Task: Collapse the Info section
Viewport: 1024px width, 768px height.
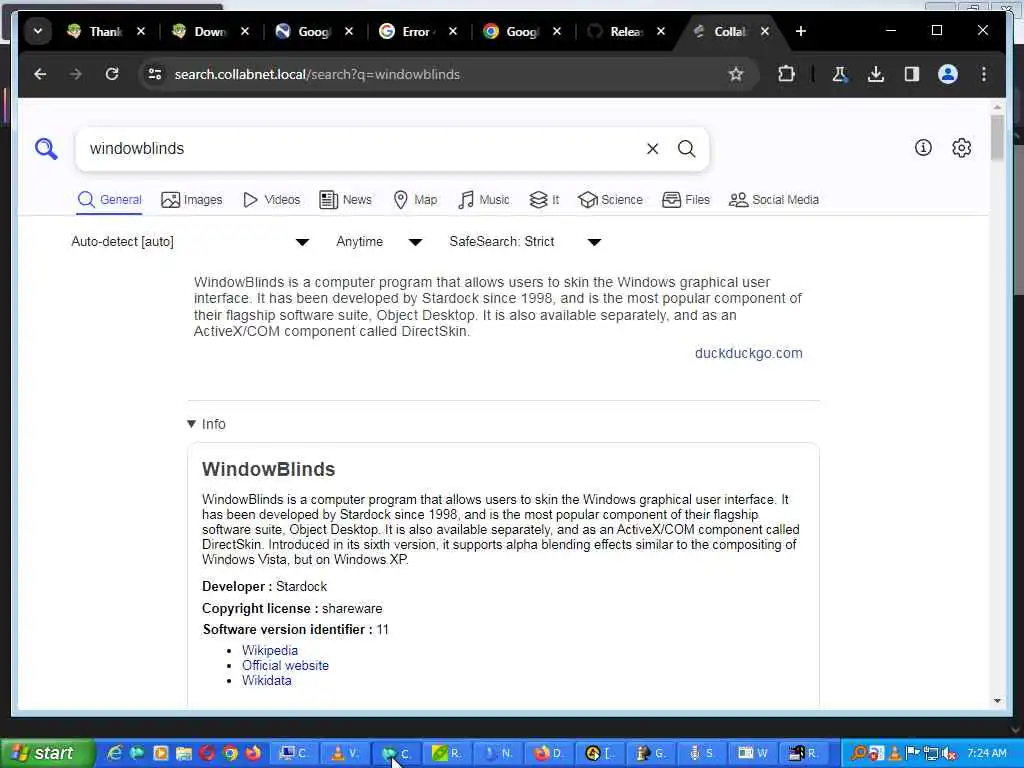Action: [x=206, y=424]
